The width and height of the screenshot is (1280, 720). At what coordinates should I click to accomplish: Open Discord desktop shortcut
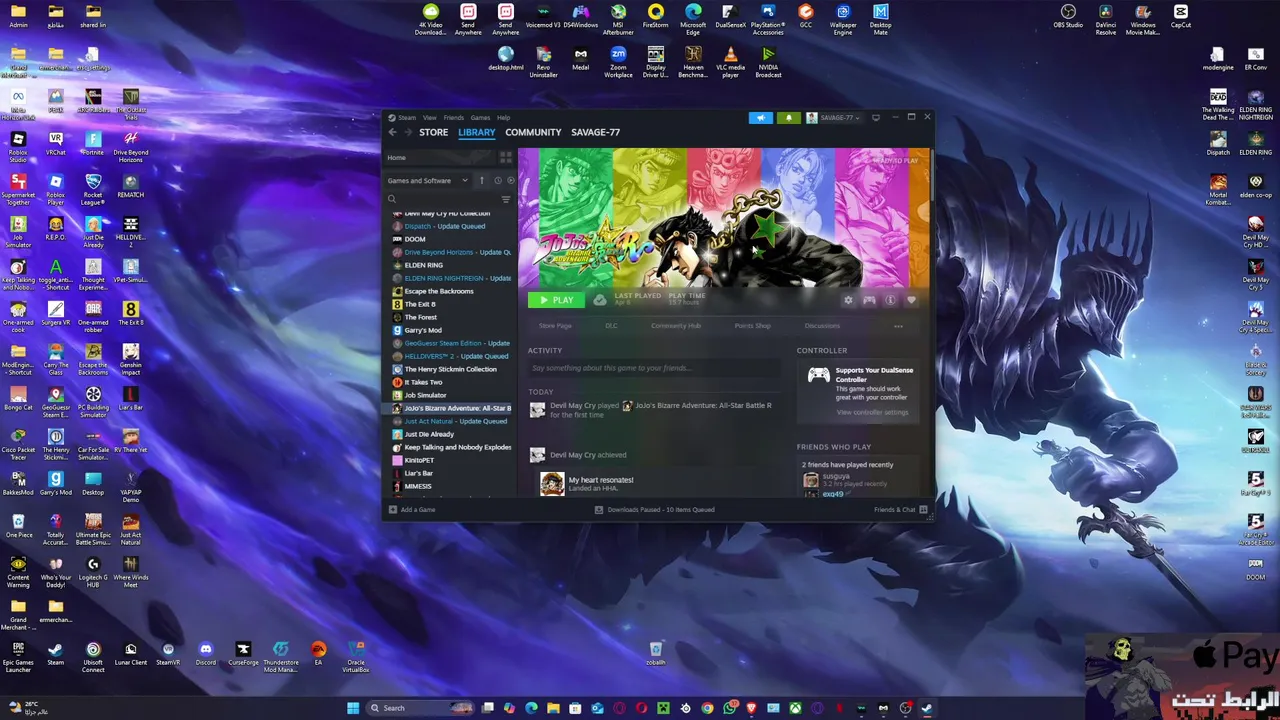(206, 655)
